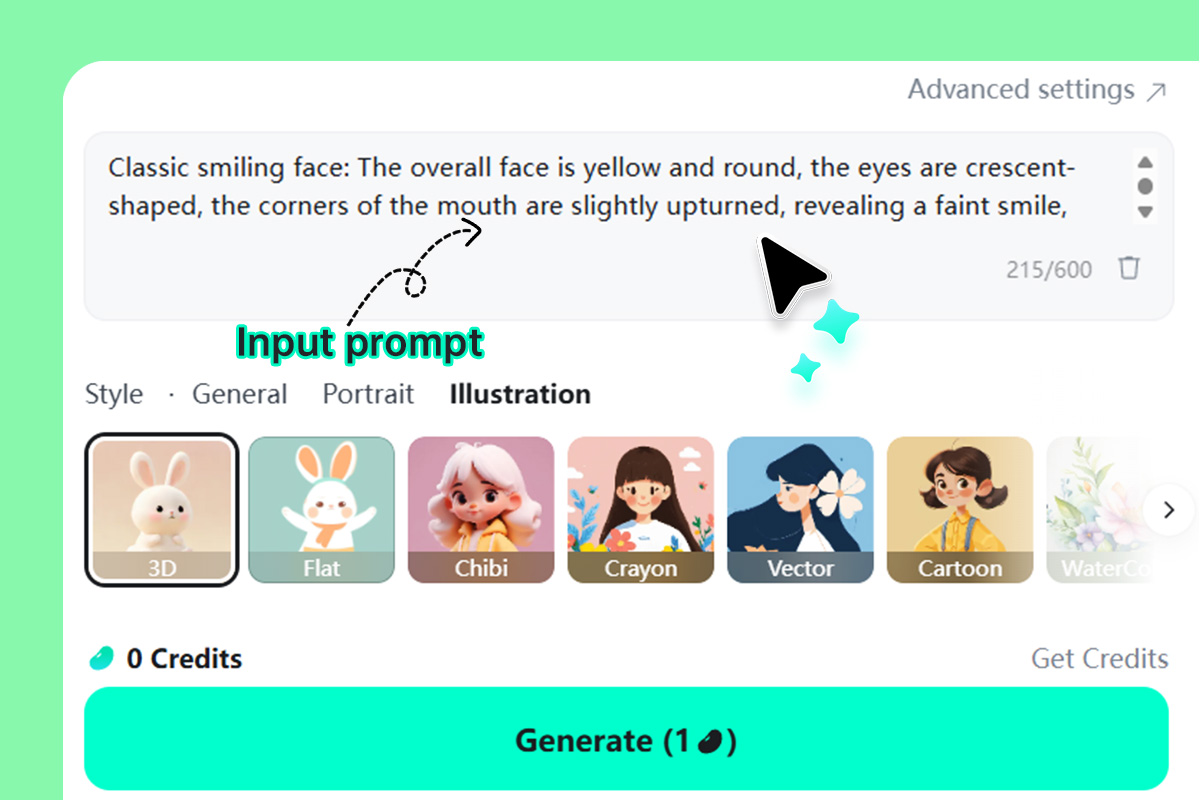
Task: Show more styles with right chevron
Action: pos(1170,510)
